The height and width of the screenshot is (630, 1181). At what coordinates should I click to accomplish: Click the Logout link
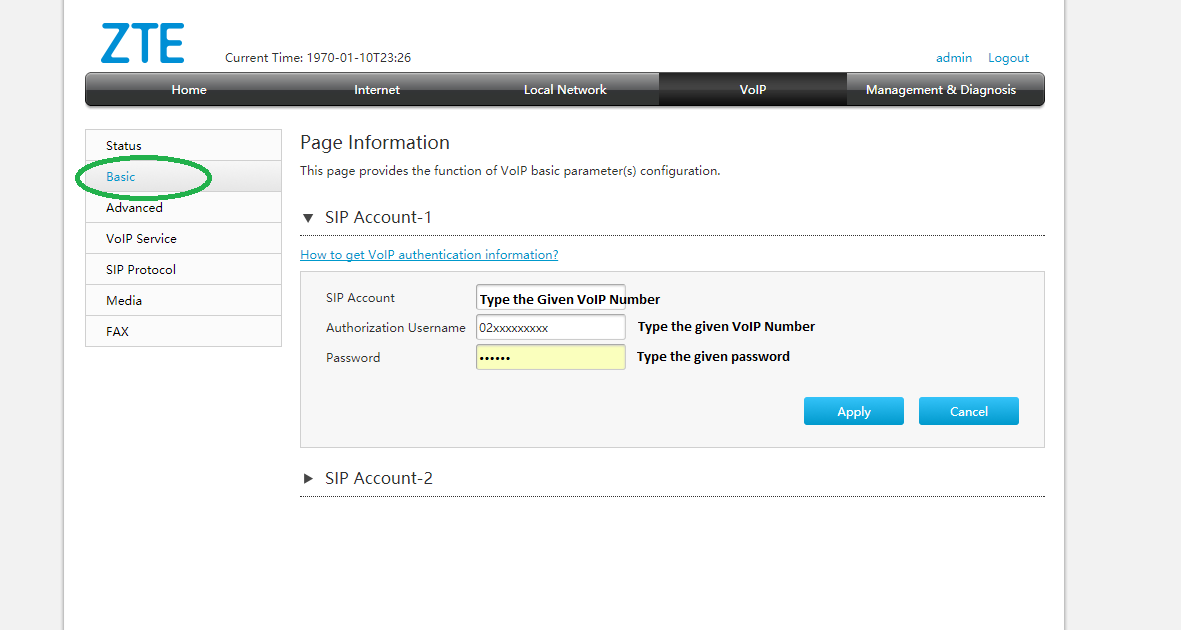click(x=1008, y=58)
